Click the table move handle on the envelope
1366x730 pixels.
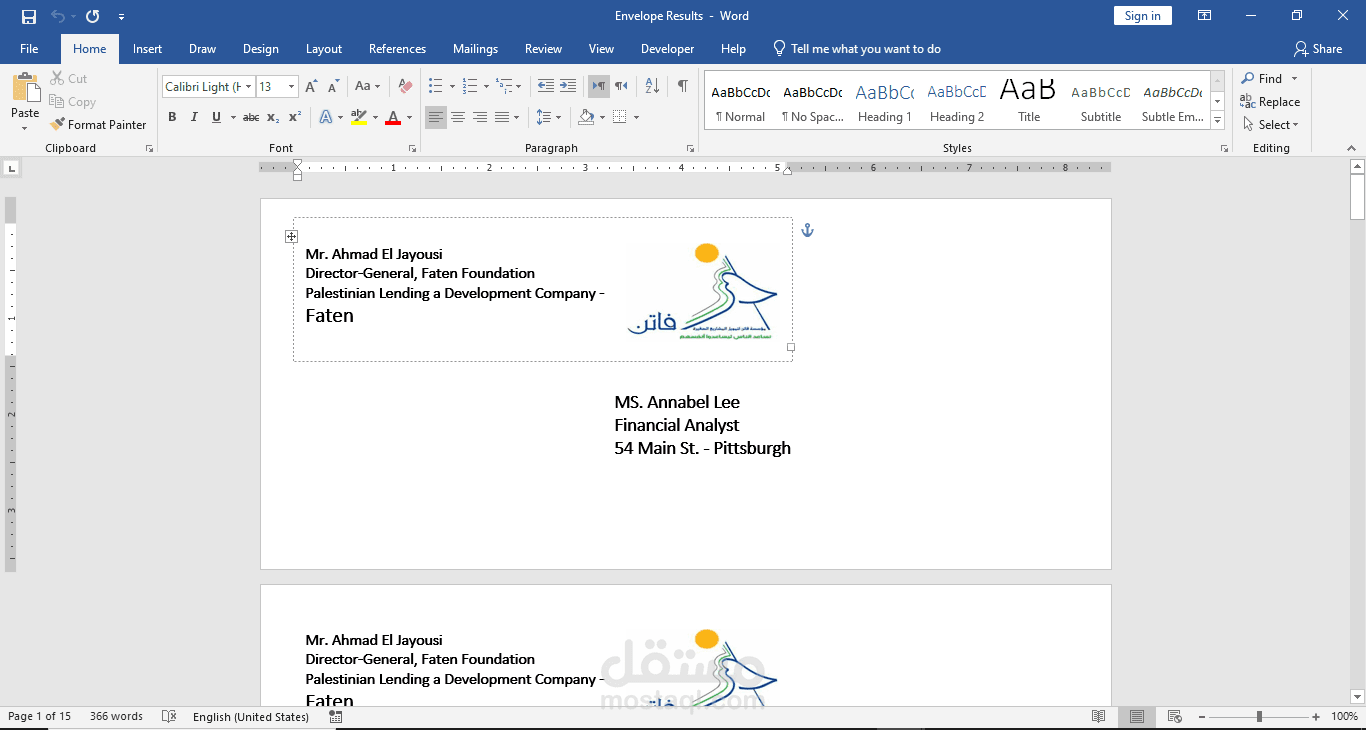tap(291, 237)
